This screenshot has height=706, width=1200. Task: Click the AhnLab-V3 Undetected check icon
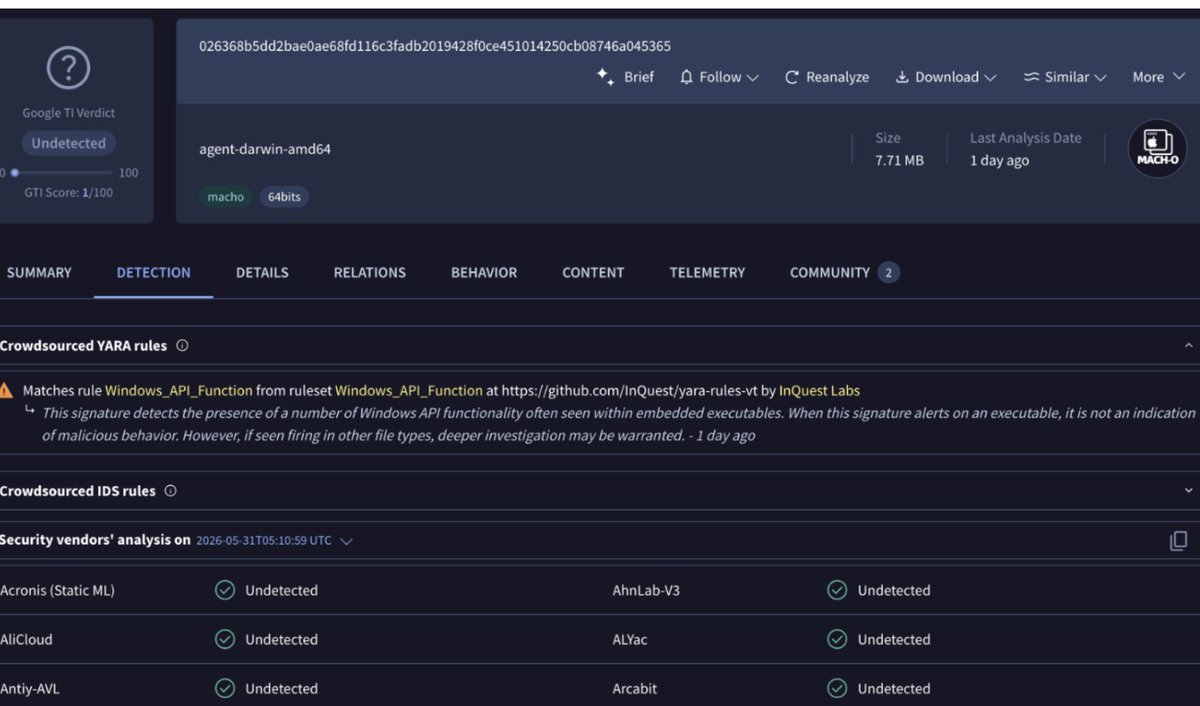(837, 590)
